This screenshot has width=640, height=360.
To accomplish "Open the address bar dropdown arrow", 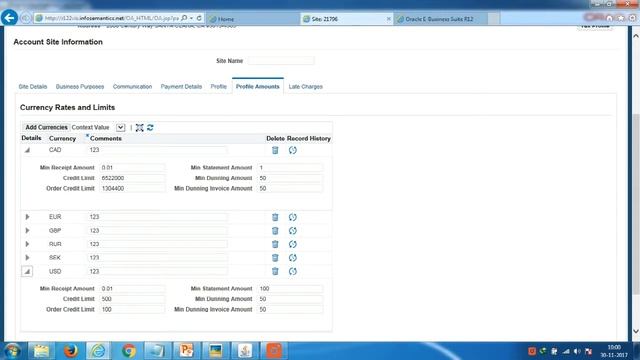I will point(191,18).
